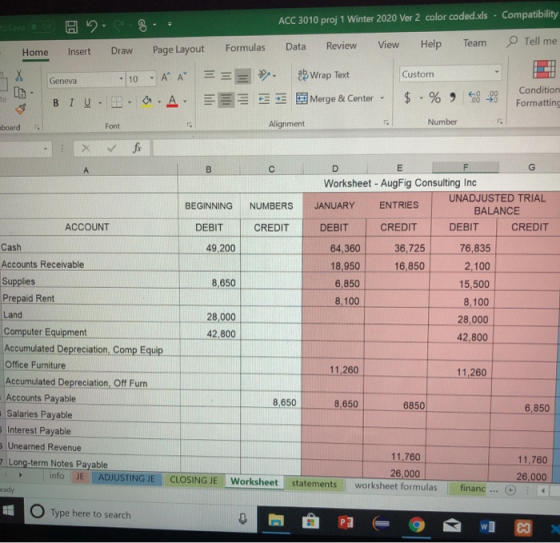Switch to the Page Layout ribbon tab
Screen dimensions: 560x543
point(178,50)
